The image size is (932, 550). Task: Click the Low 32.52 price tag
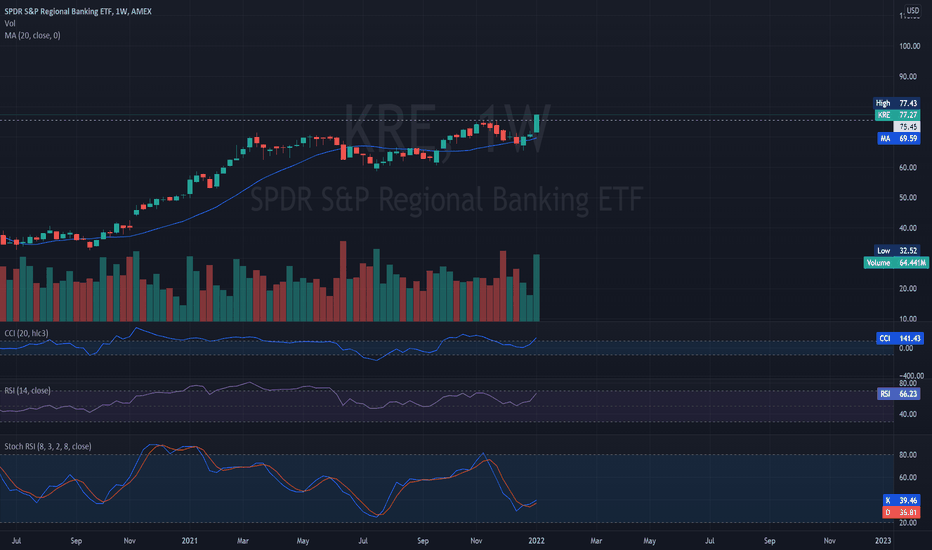(897, 250)
